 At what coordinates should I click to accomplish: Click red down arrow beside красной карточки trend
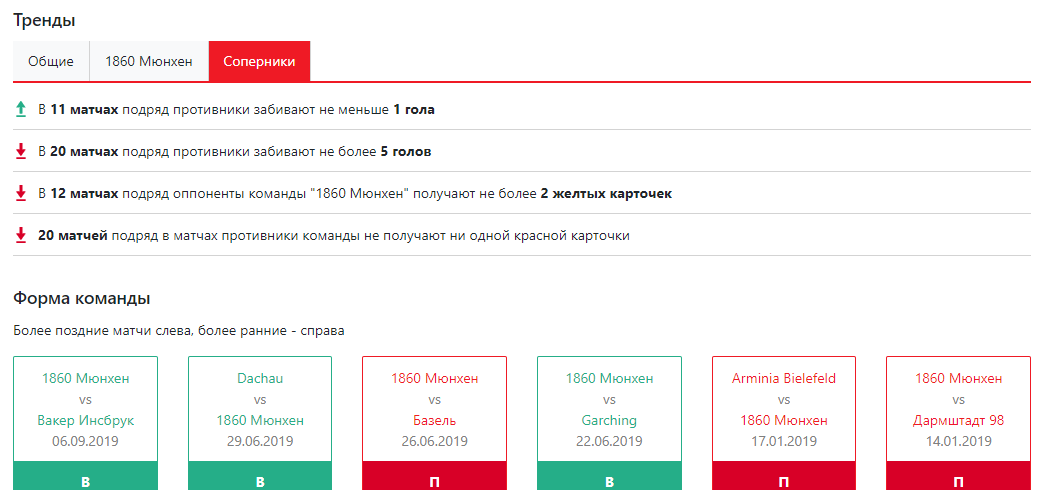tap(20, 235)
